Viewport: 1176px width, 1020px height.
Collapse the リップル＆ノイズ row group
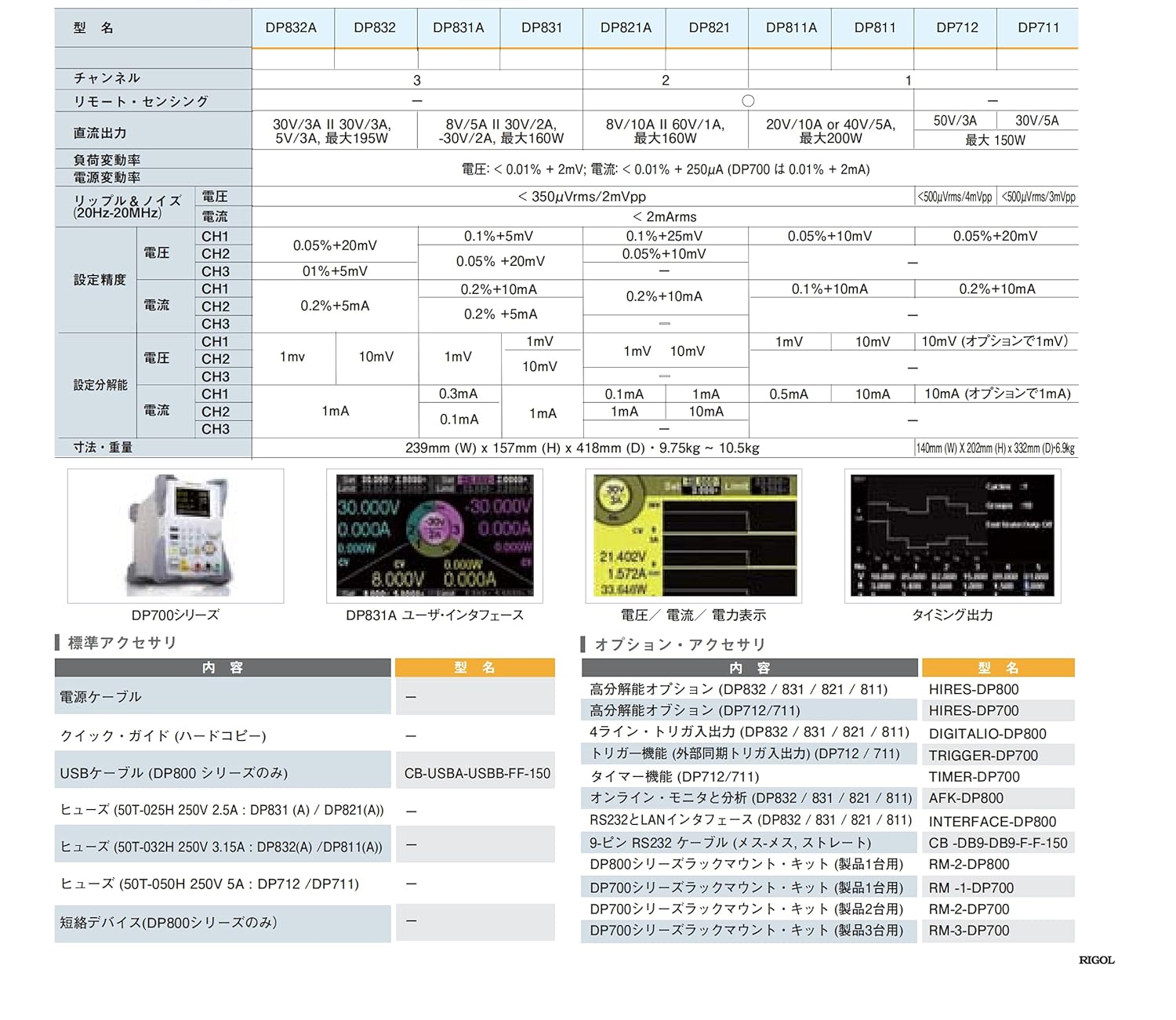tap(123, 205)
